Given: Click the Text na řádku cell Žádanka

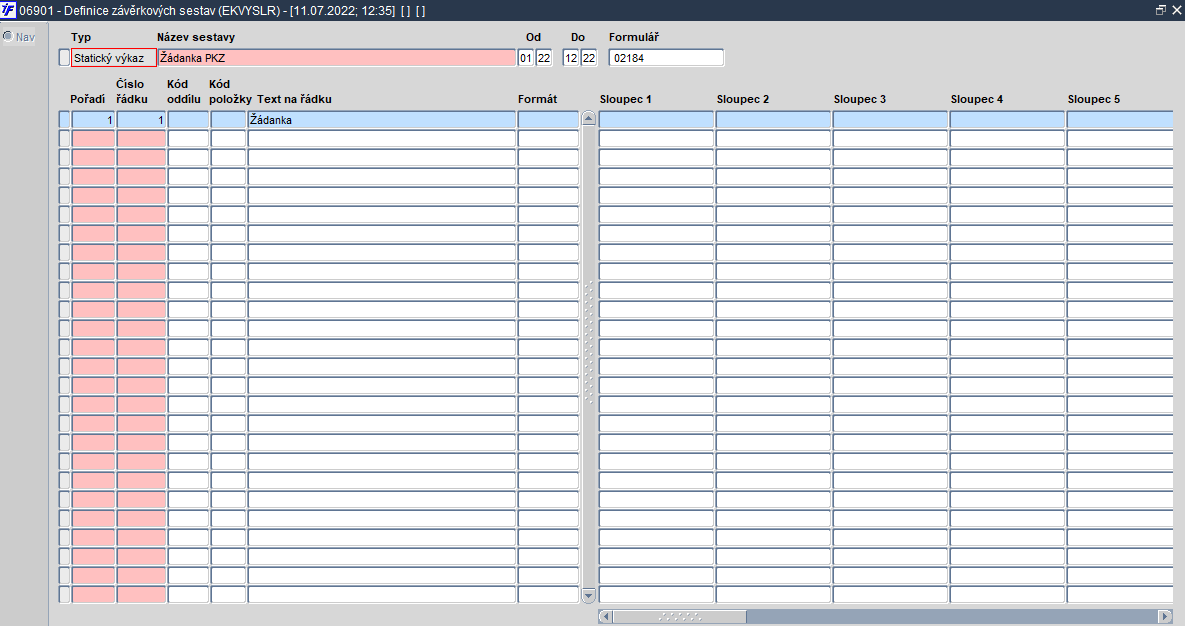Looking at the screenshot, I should click(x=382, y=119).
